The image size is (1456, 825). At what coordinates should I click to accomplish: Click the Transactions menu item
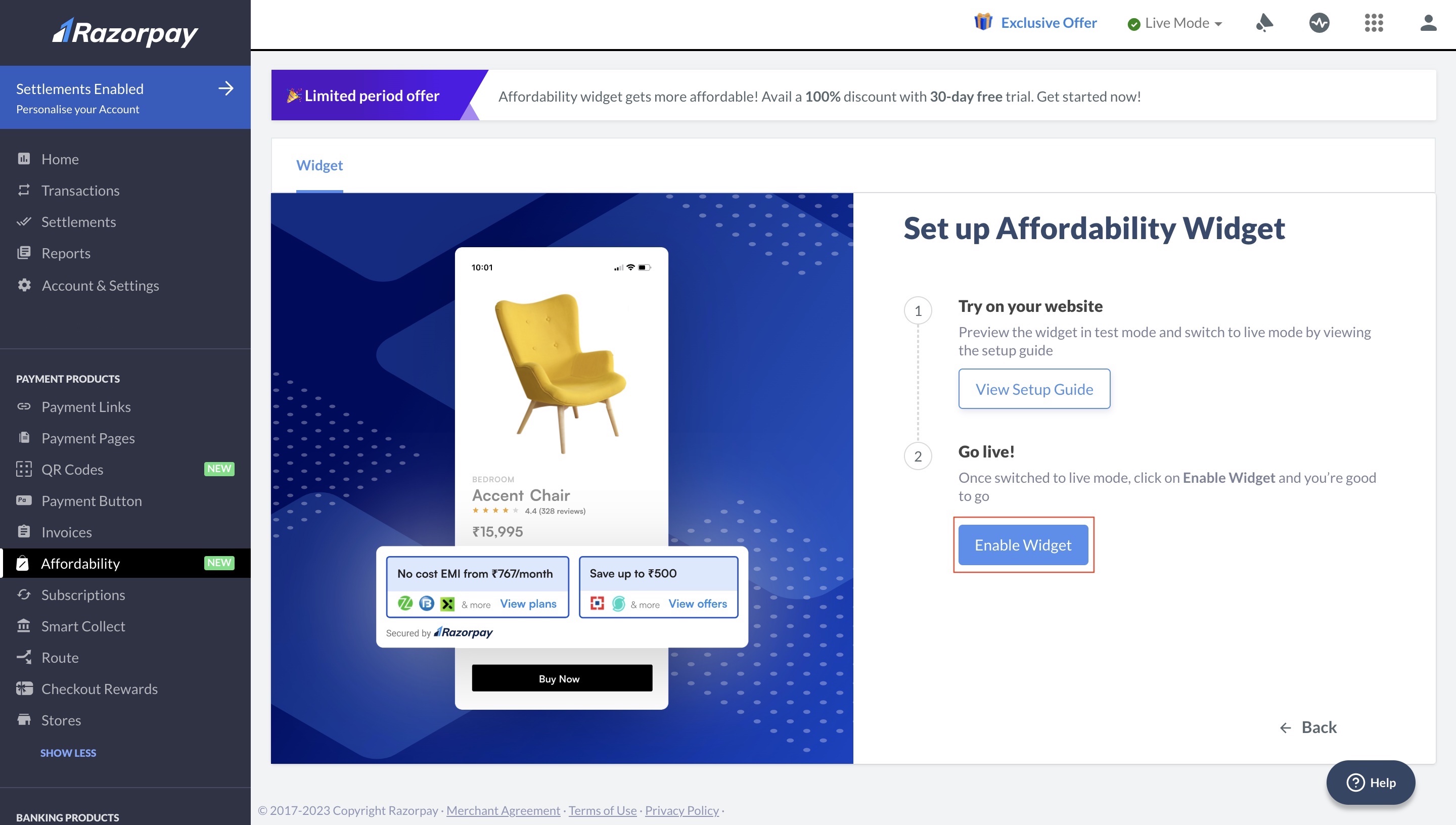tap(80, 189)
